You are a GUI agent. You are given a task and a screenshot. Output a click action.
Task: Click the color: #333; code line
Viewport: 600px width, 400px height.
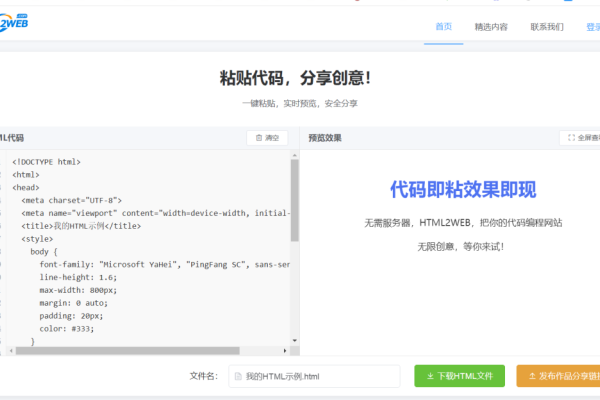67,328
